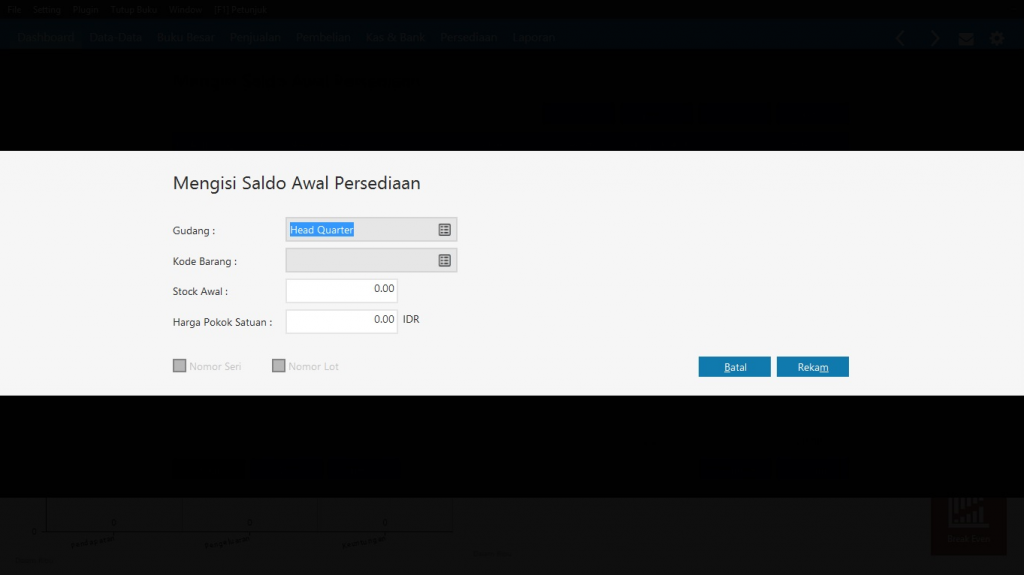Viewport: 1024px width, 575px height.
Task: Enable the Nomor Lot checkbox
Action: [x=279, y=366]
